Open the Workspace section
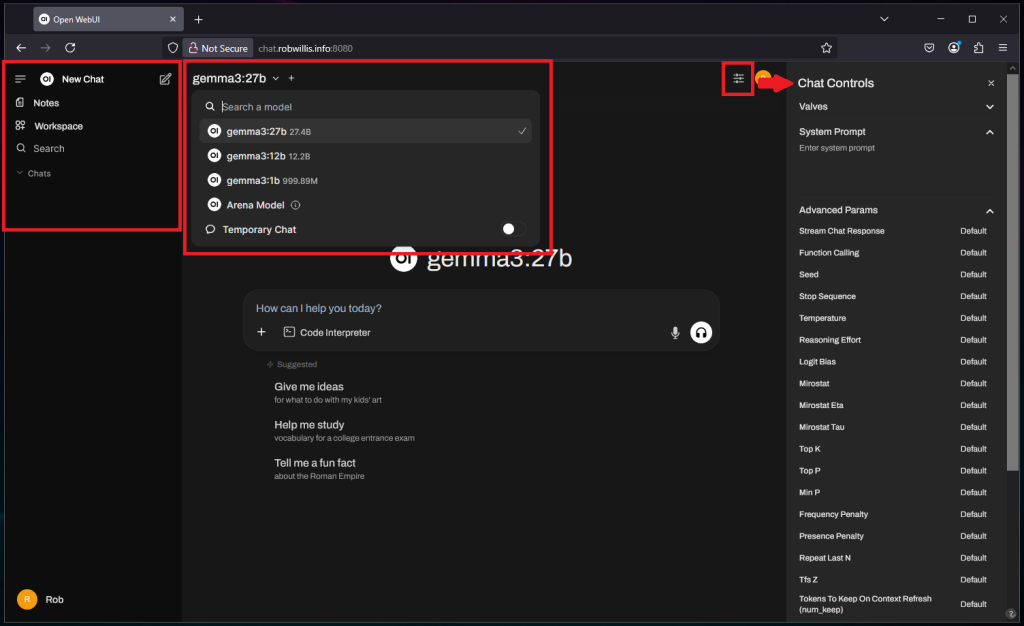This screenshot has height=626, width=1024. [x=56, y=125]
